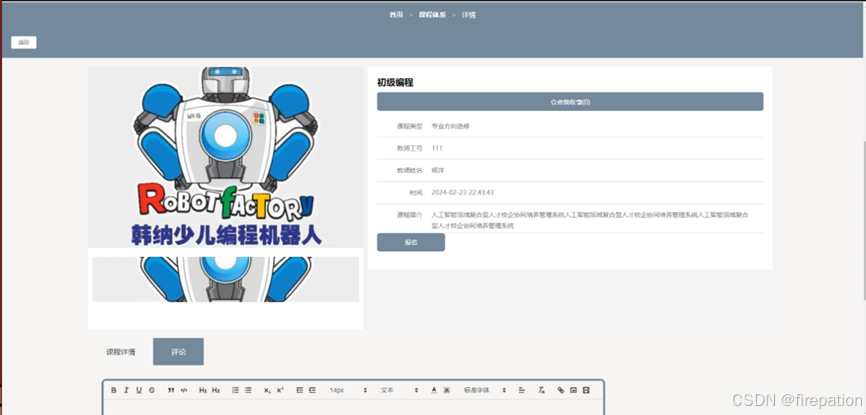Insert a code block using the code icon
The height and width of the screenshot is (415, 866).
[x=184, y=390]
